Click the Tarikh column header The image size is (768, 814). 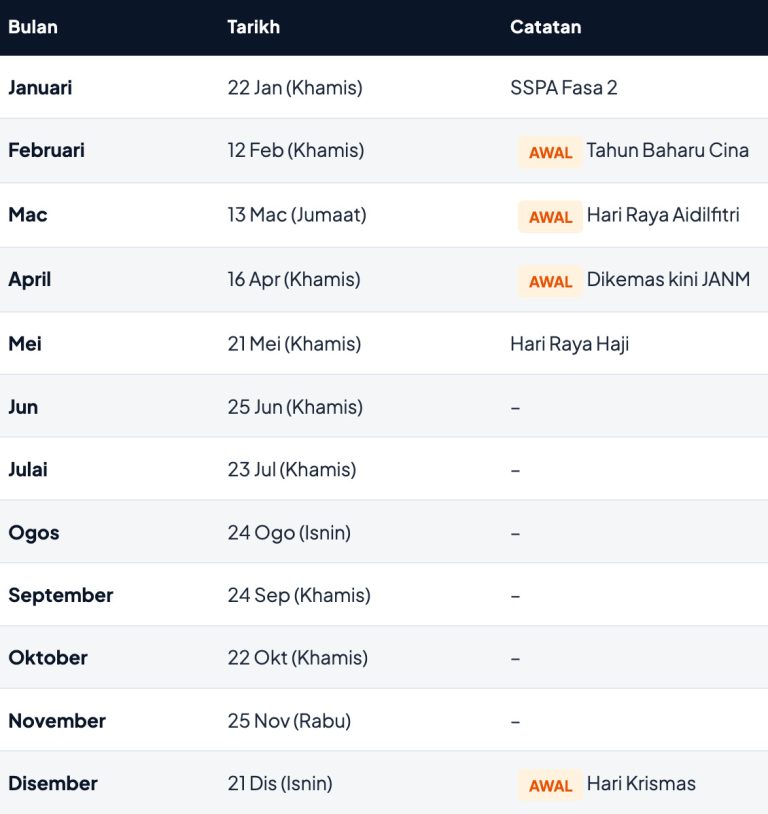point(253,27)
